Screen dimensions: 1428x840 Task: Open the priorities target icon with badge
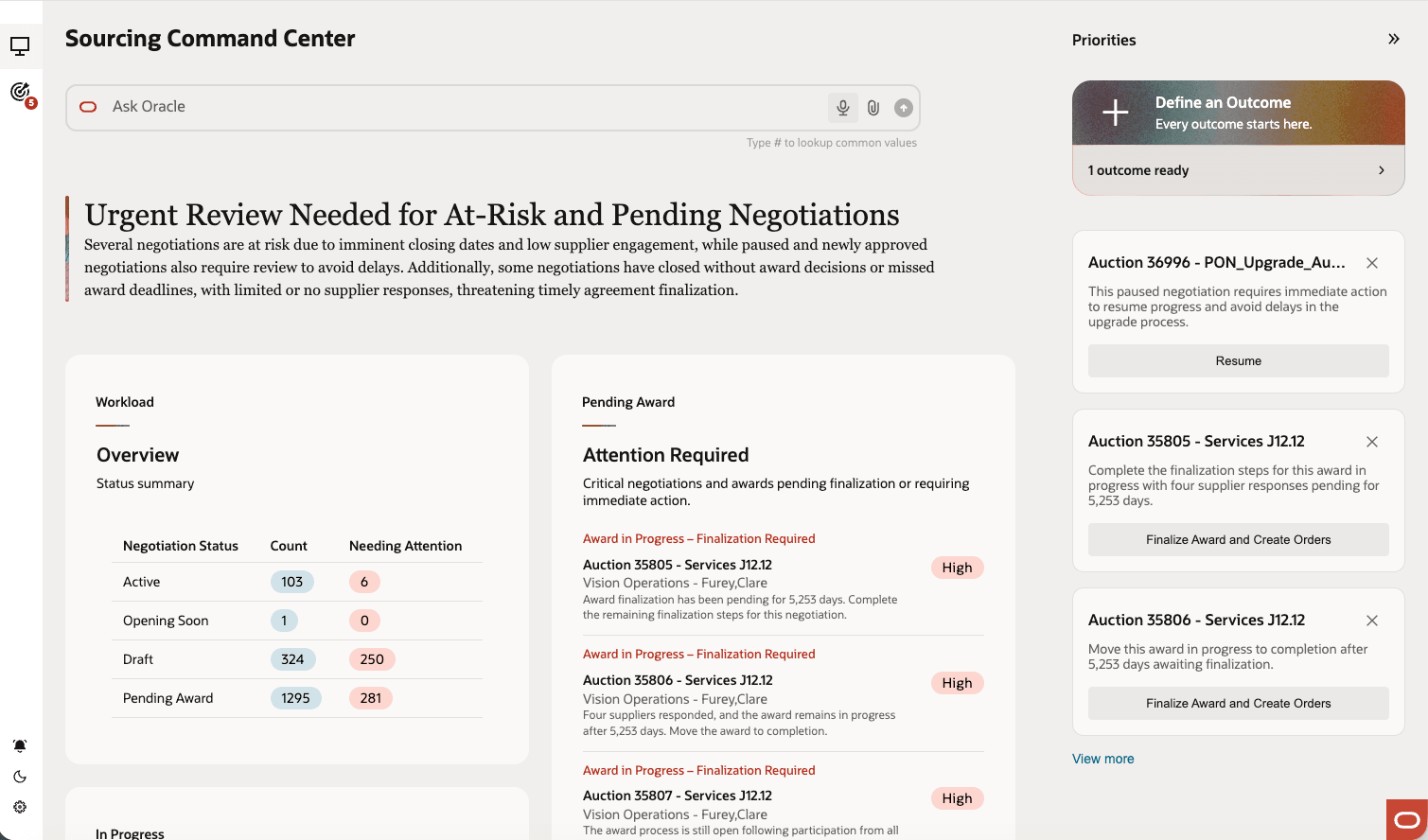[20, 92]
